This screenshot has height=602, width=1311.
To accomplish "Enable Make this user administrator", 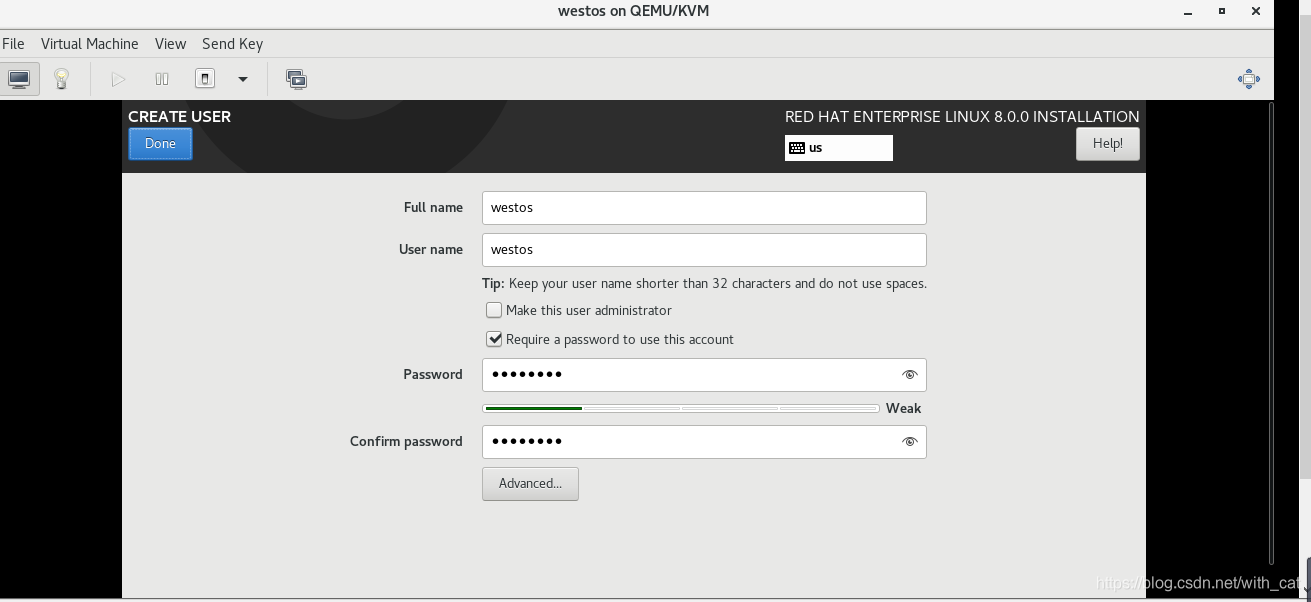I will [x=494, y=311].
